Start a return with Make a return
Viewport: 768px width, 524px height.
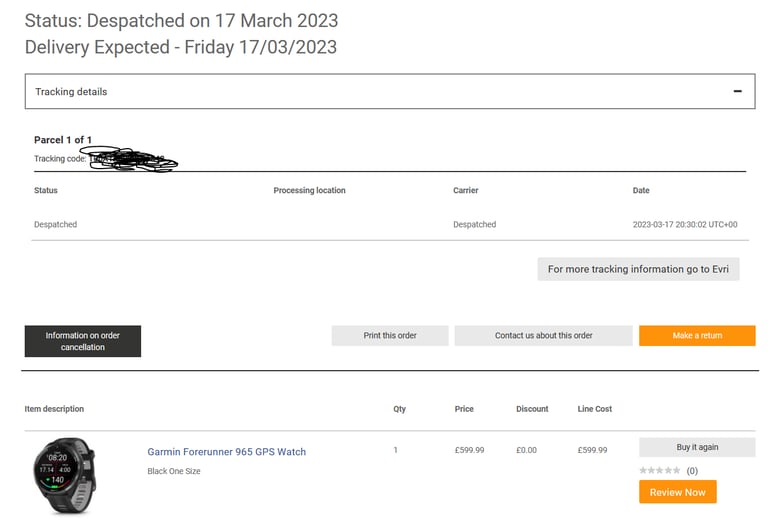[697, 336]
